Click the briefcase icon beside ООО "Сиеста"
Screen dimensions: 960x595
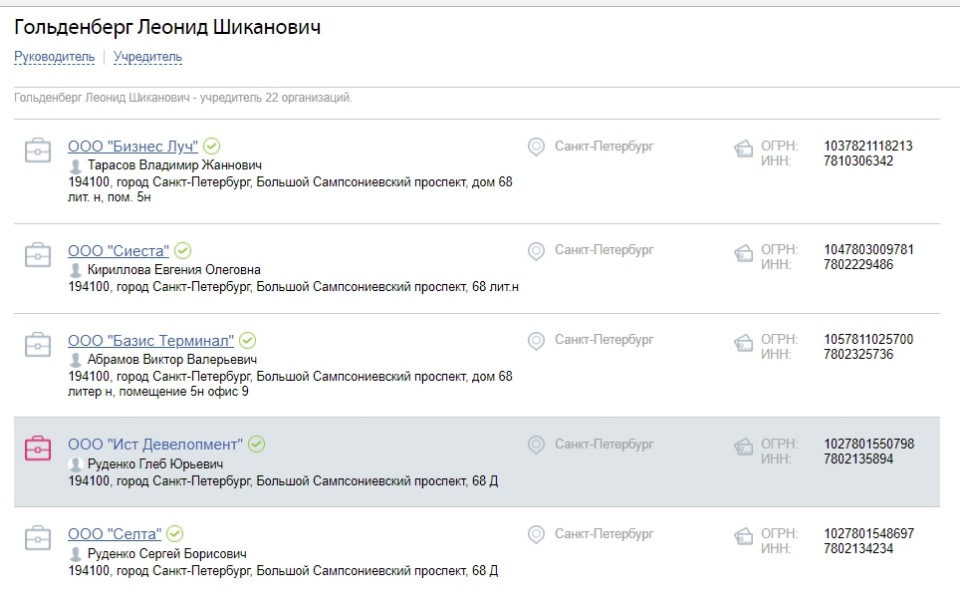[37, 255]
